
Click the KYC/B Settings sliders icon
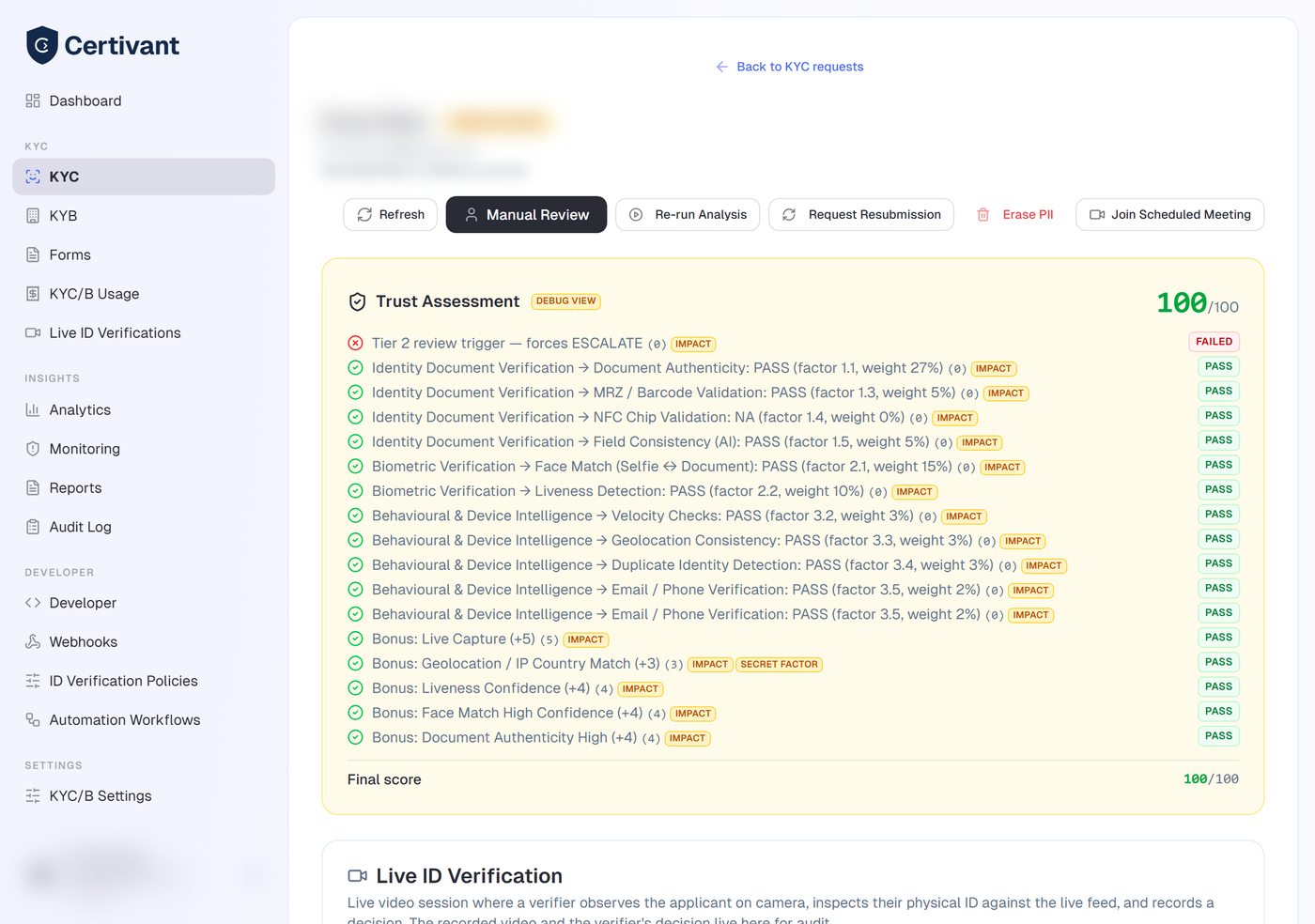point(33,795)
